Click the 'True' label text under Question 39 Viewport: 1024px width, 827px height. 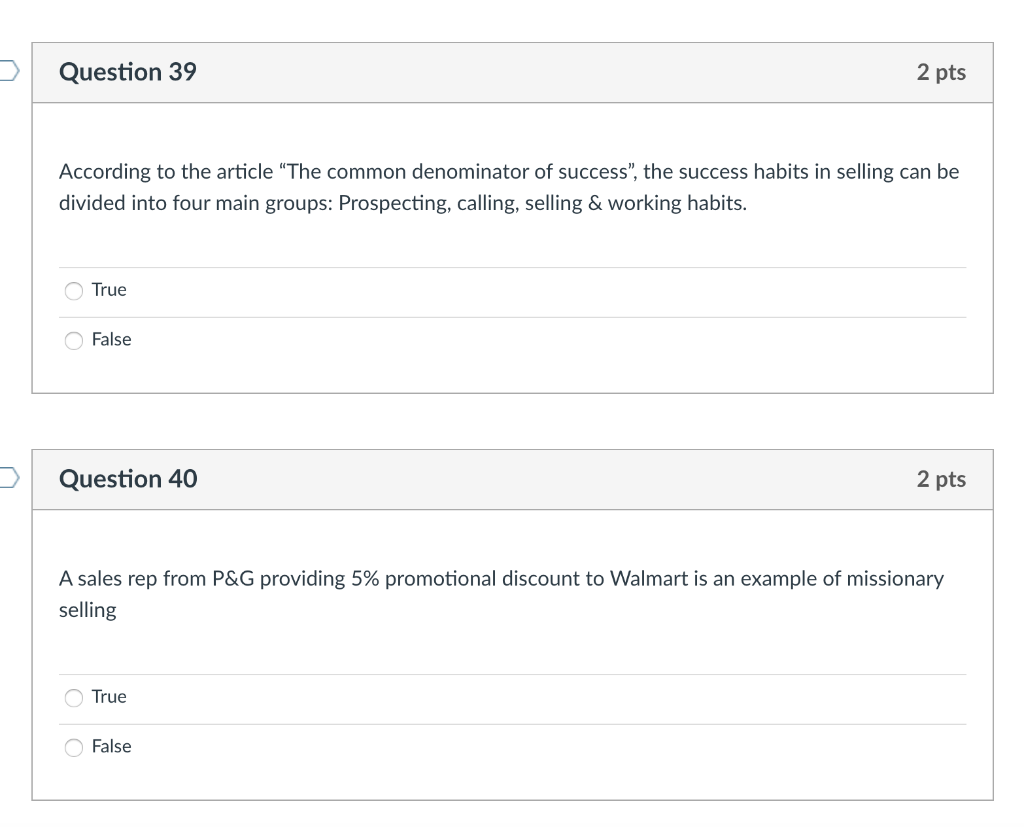(x=109, y=290)
